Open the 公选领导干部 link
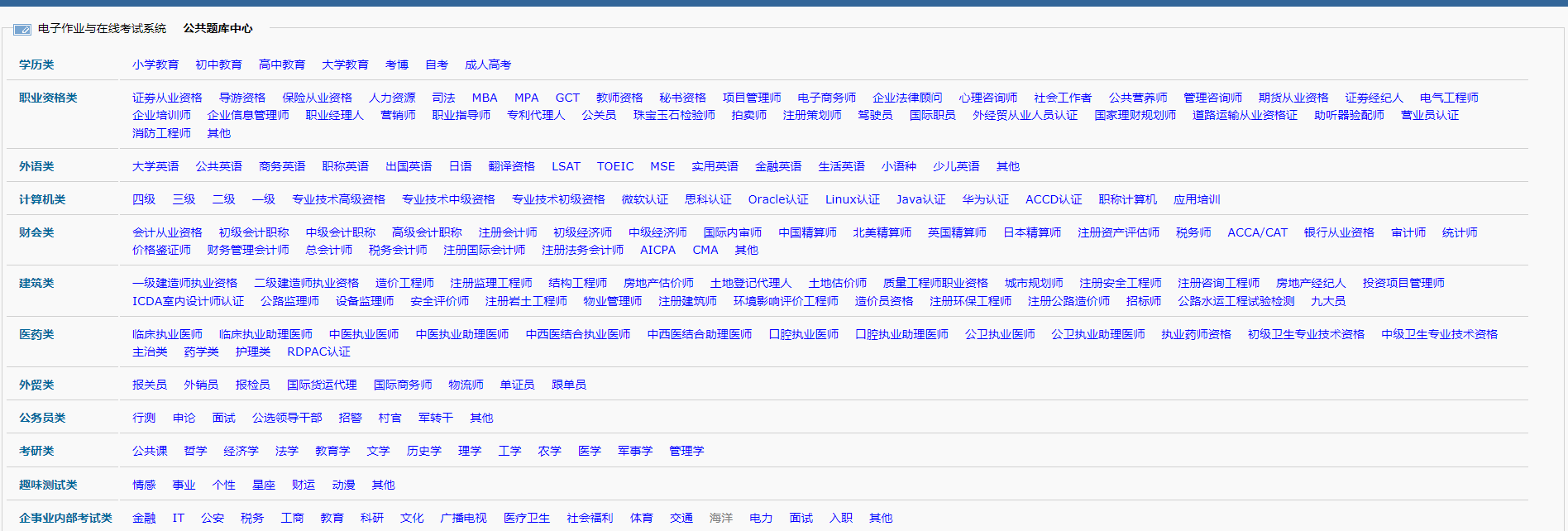Image resolution: width=1568 pixels, height=531 pixels. (287, 418)
